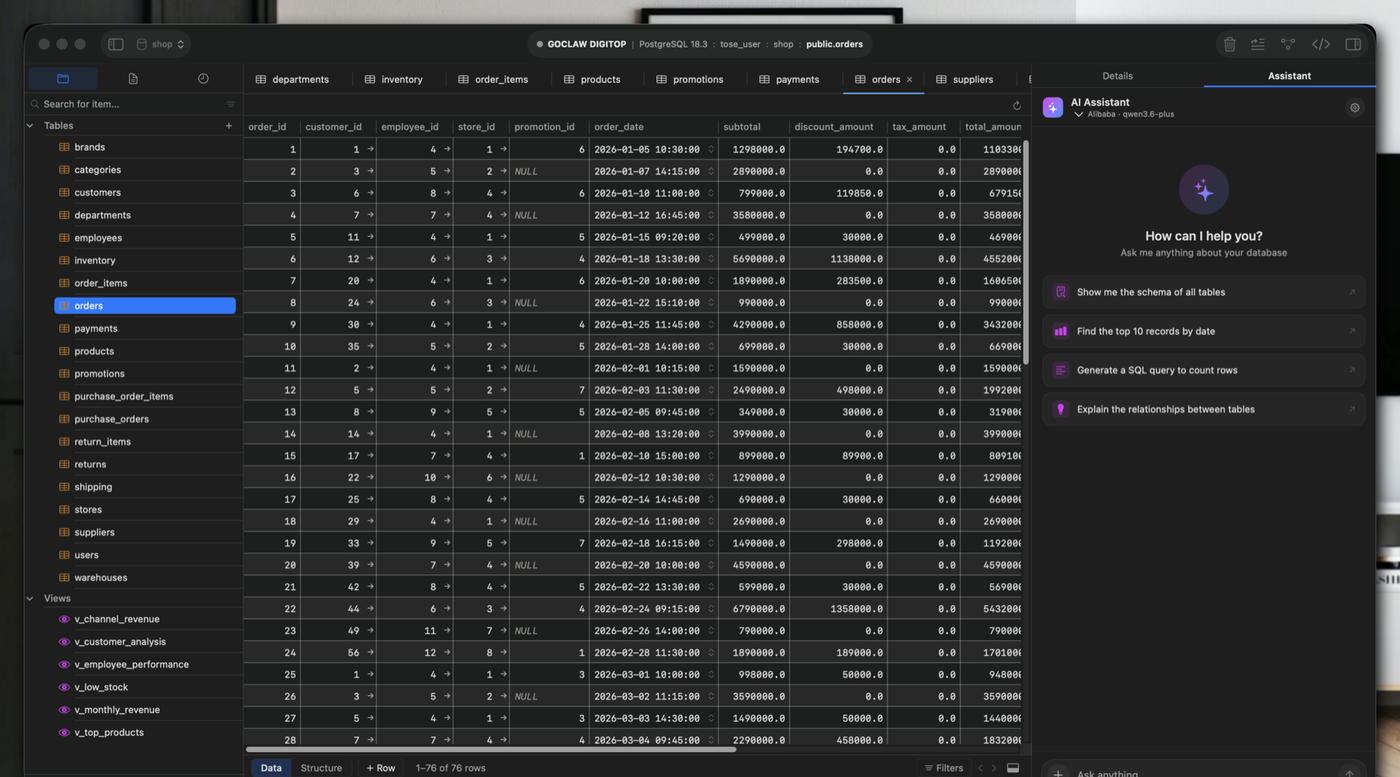
Task: Follow store_id link arrow in order 10 row
Action: (503, 346)
